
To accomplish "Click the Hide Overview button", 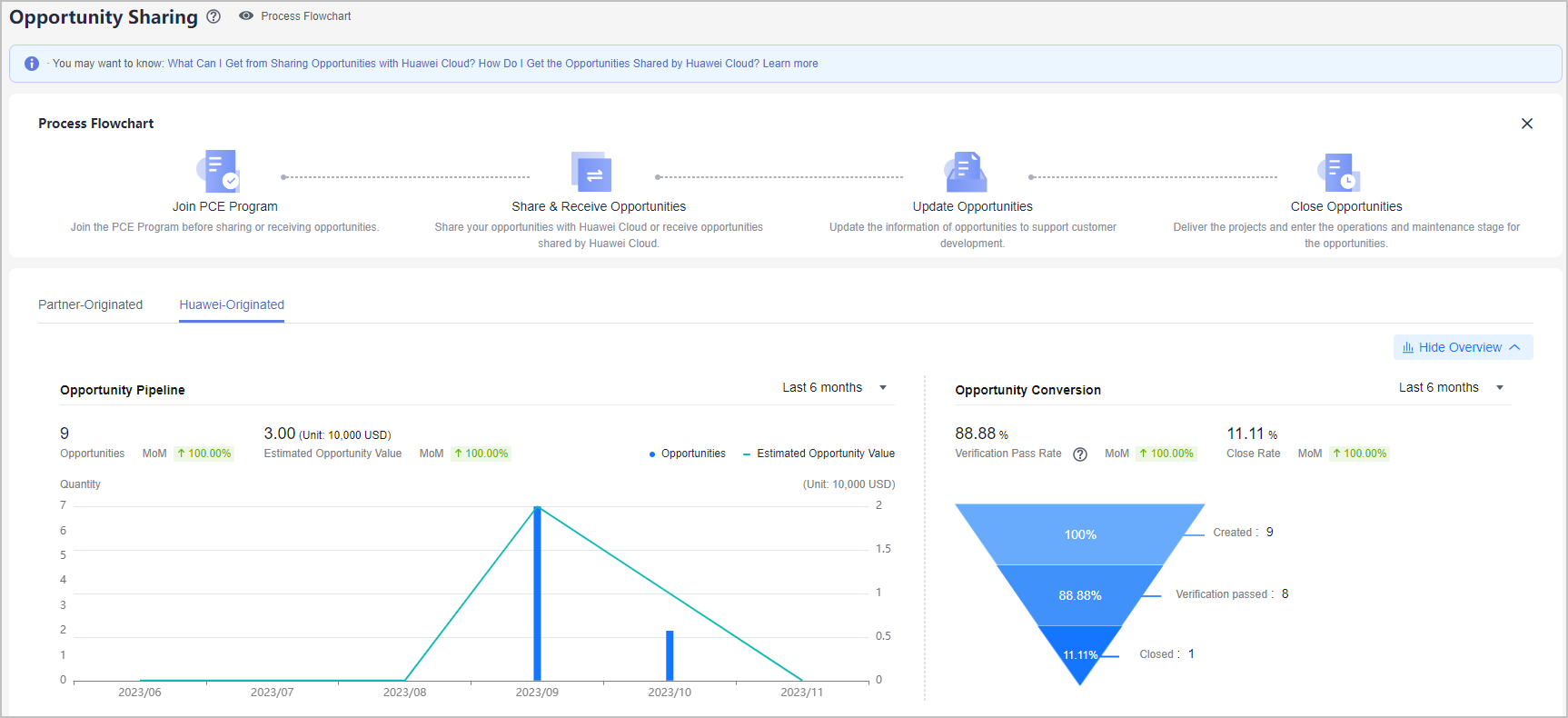I will pyautogui.click(x=1463, y=347).
